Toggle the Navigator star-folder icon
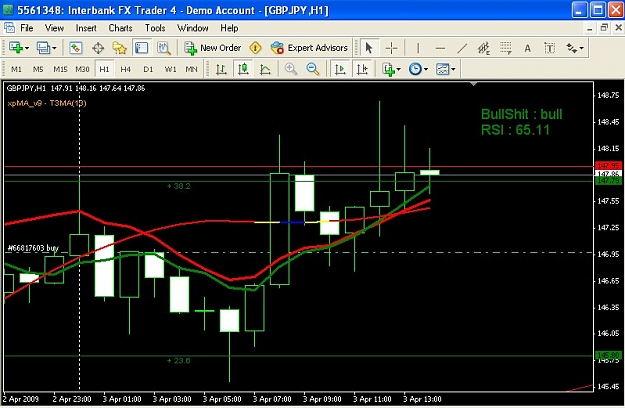 click(x=119, y=48)
